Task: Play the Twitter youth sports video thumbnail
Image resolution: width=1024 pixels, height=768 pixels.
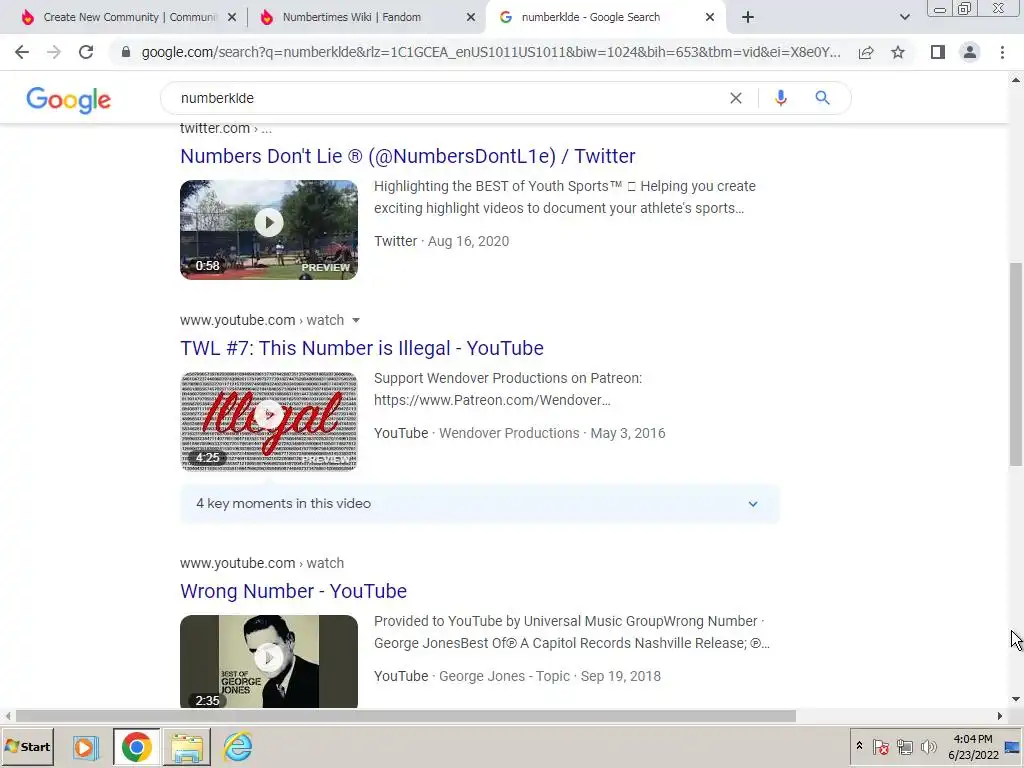Action: coord(269,230)
